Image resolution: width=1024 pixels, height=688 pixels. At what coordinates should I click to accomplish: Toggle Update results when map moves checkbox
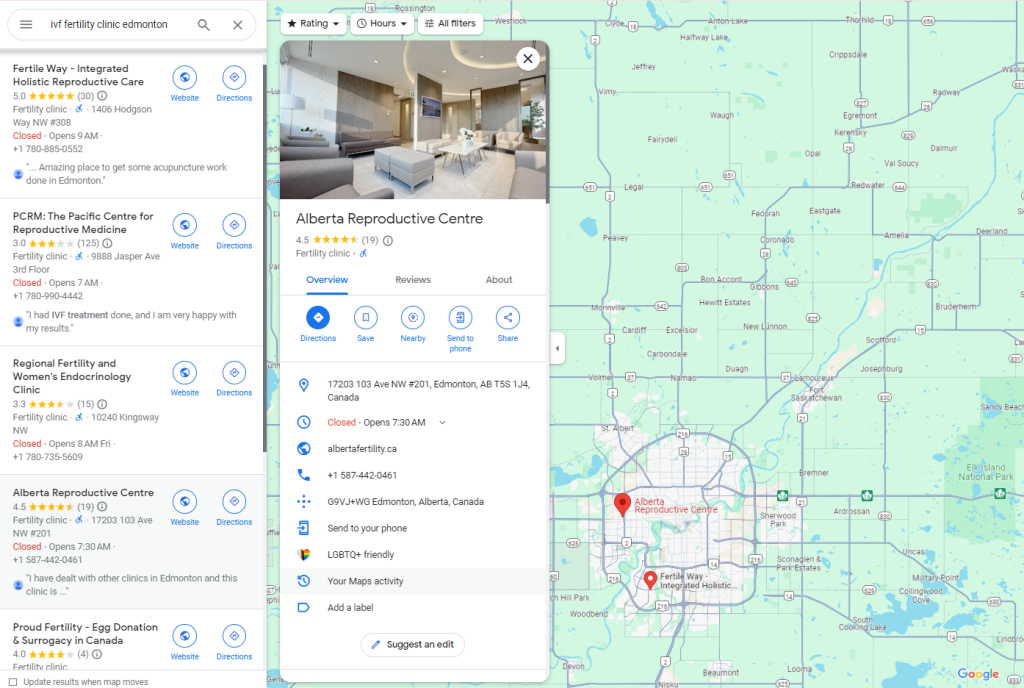point(13,681)
